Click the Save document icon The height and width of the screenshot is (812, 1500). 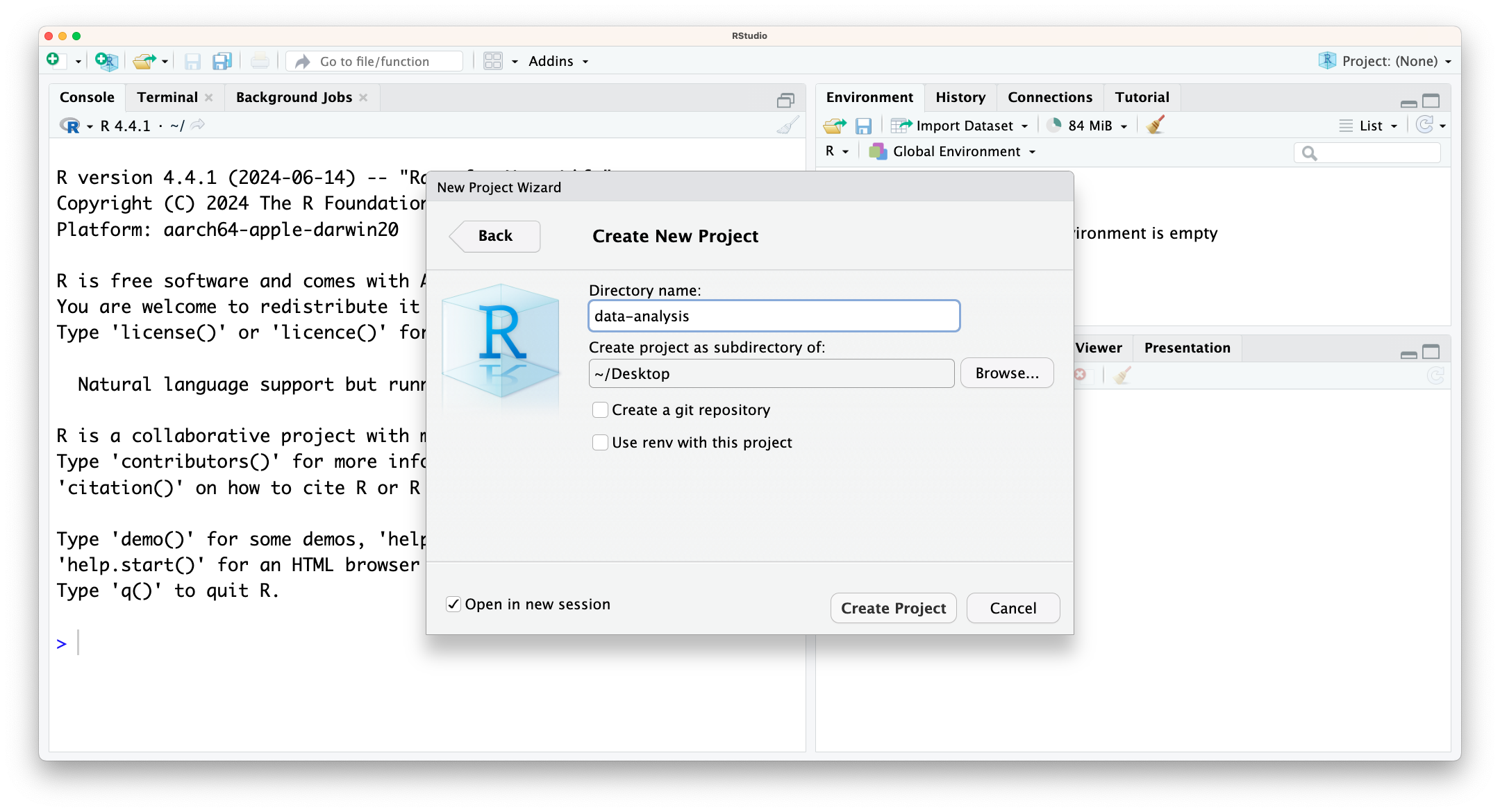(192, 62)
